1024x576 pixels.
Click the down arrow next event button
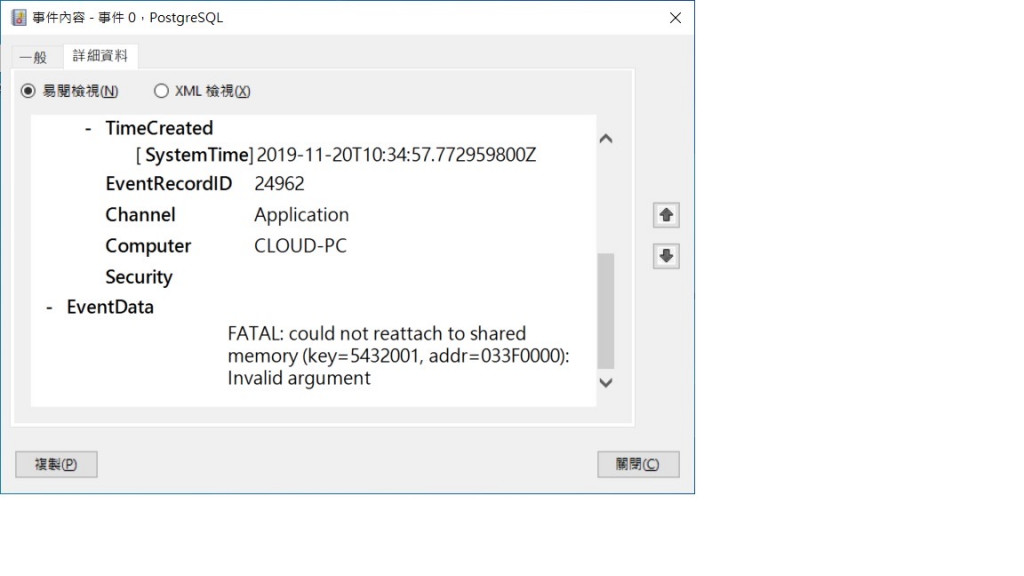[665, 256]
